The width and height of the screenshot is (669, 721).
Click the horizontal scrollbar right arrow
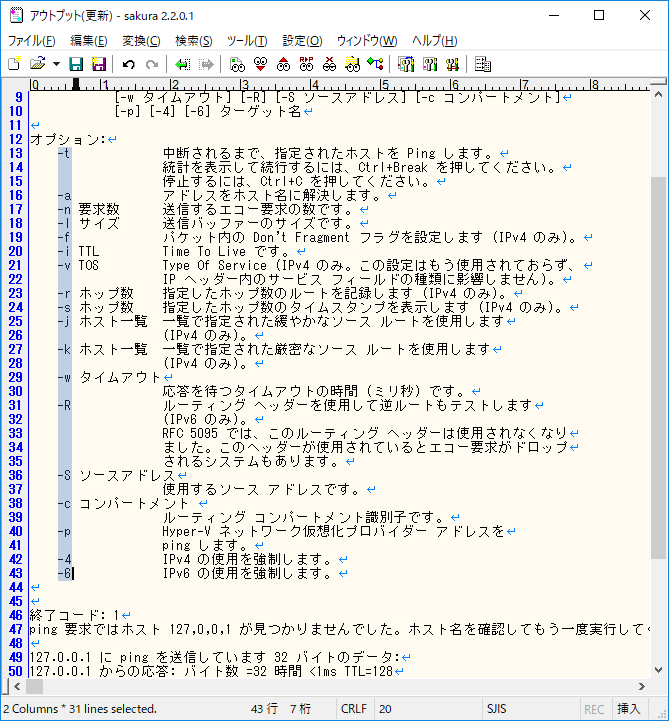pos(642,687)
